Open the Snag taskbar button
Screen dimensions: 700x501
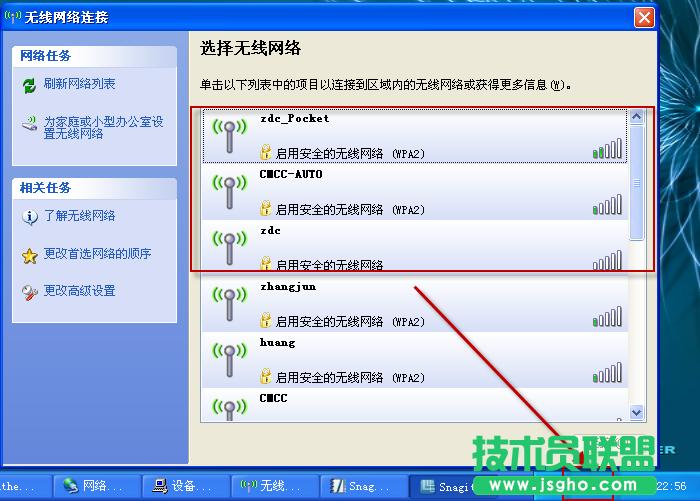tap(363, 486)
